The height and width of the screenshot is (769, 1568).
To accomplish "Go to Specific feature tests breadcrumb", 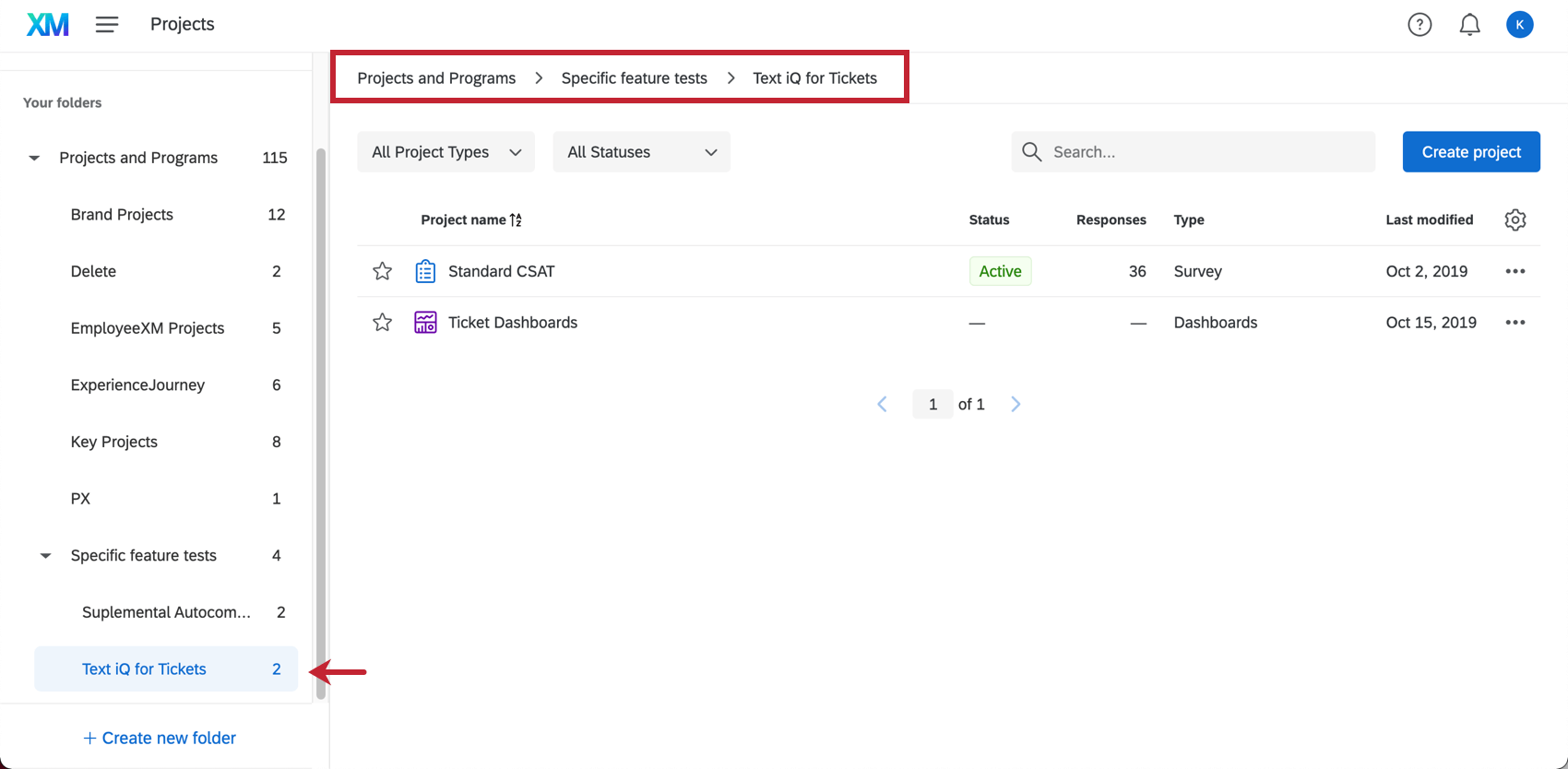I will [635, 78].
